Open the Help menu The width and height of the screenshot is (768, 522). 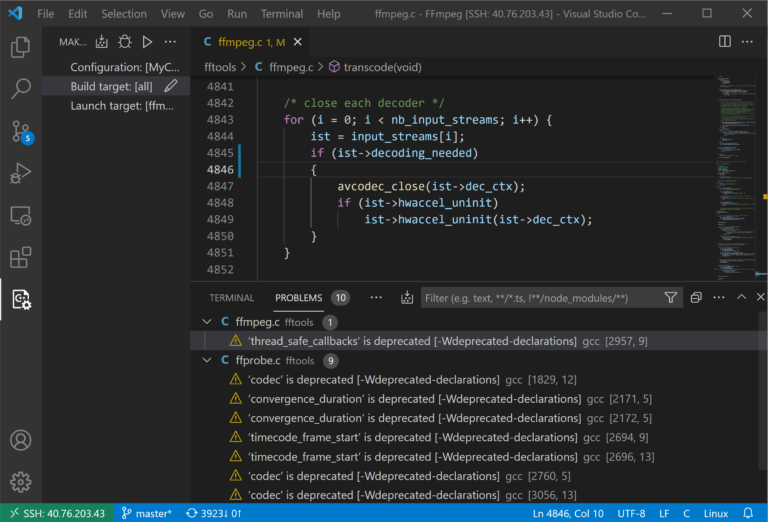(328, 14)
